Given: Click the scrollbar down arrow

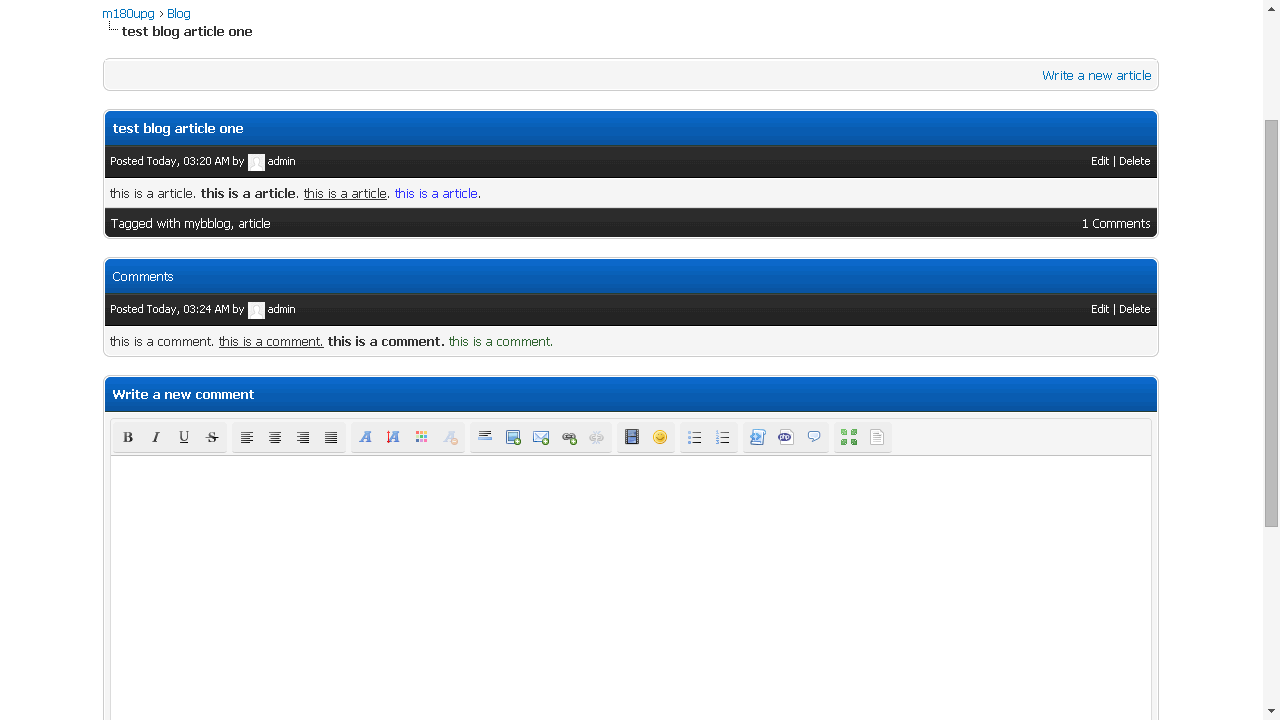Looking at the screenshot, I should pyautogui.click(x=1271, y=711).
